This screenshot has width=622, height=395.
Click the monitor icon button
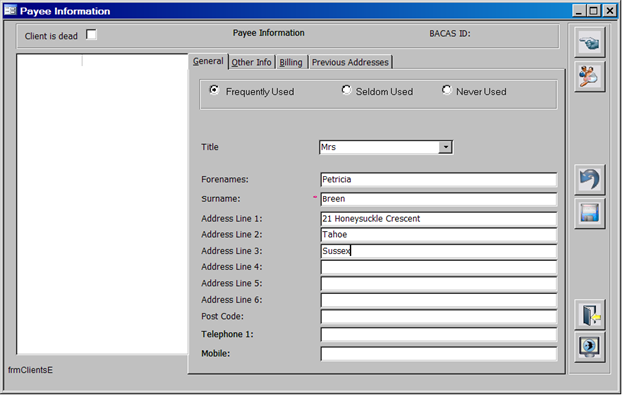589,347
